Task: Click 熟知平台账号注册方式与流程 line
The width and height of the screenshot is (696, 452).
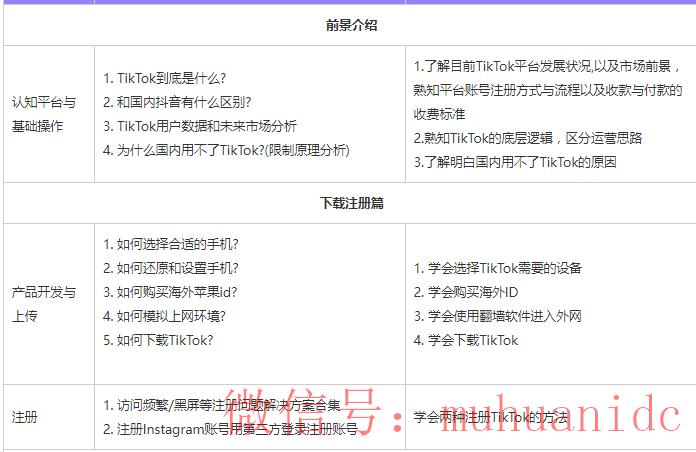Action: pyautogui.click(x=548, y=91)
